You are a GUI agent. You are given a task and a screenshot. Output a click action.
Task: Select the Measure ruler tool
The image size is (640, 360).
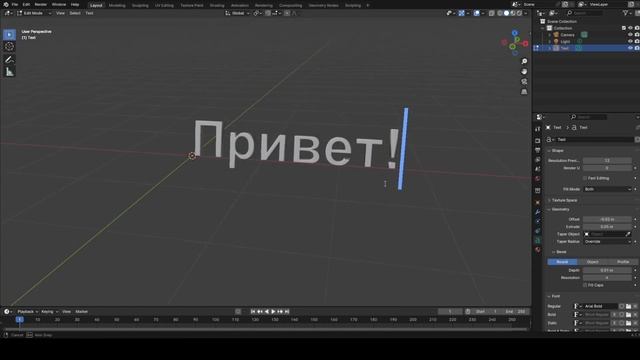[9, 72]
